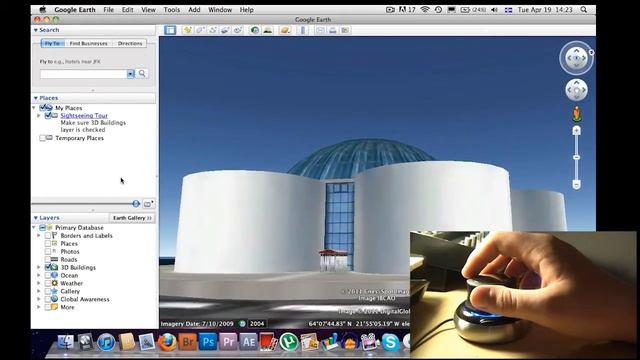Open the File menu
The image size is (640, 360).
[x=109, y=9]
